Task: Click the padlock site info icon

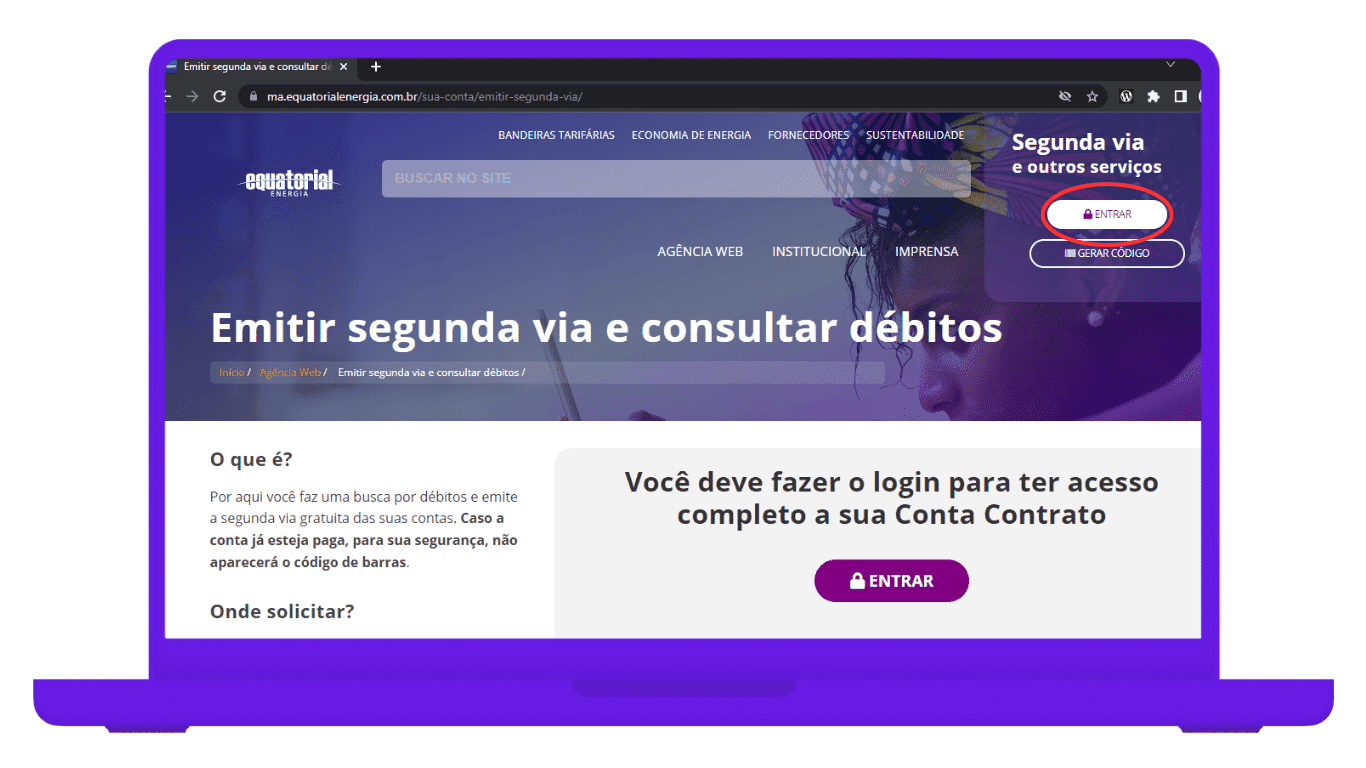Action: 252,97
